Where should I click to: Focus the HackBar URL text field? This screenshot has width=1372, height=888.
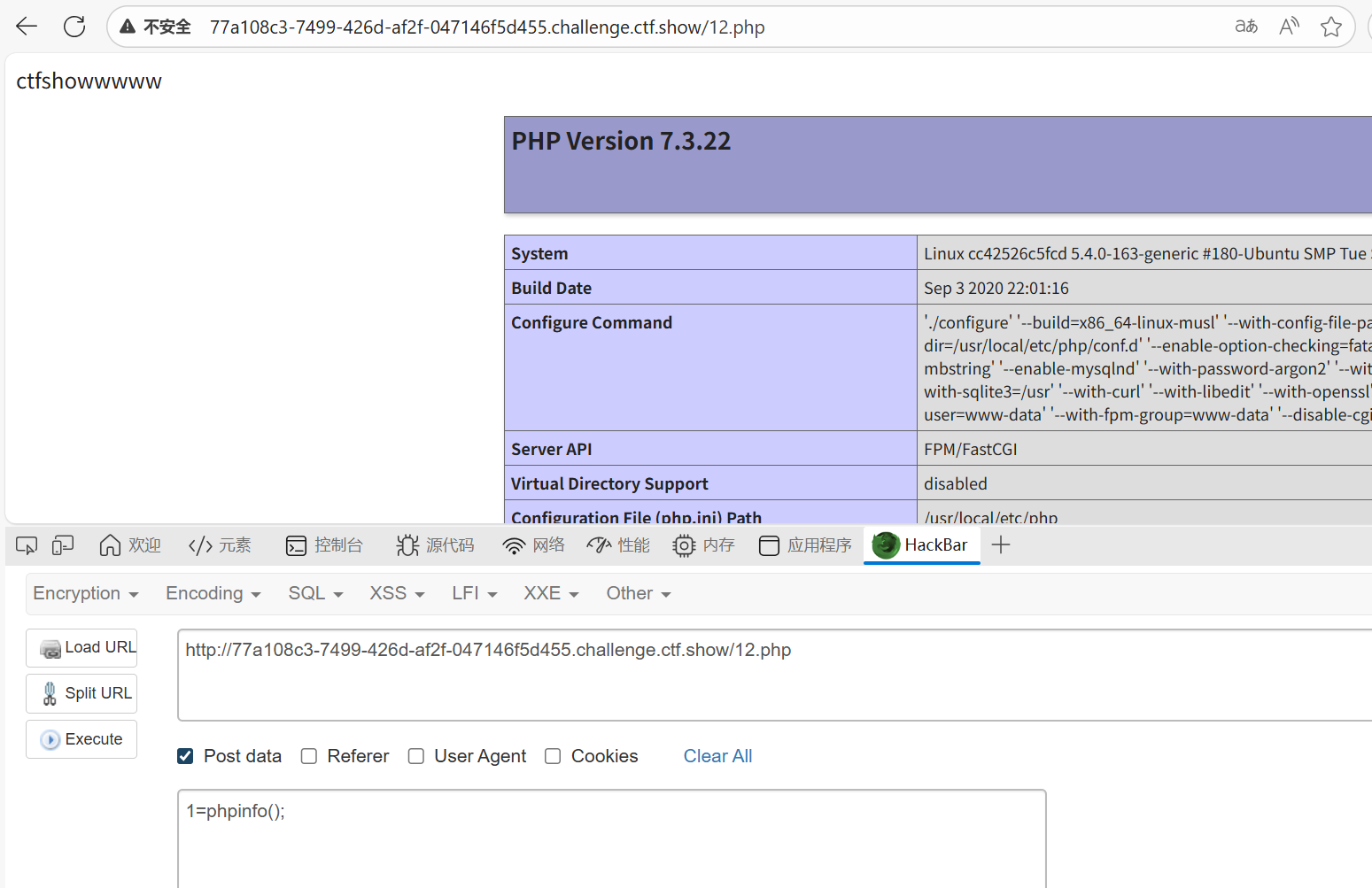[x=775, y=676]
